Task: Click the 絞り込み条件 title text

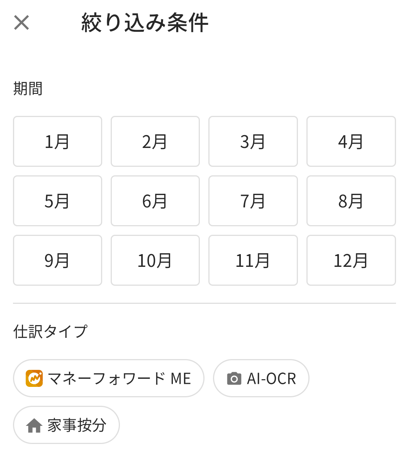Action: pos(145,23)
